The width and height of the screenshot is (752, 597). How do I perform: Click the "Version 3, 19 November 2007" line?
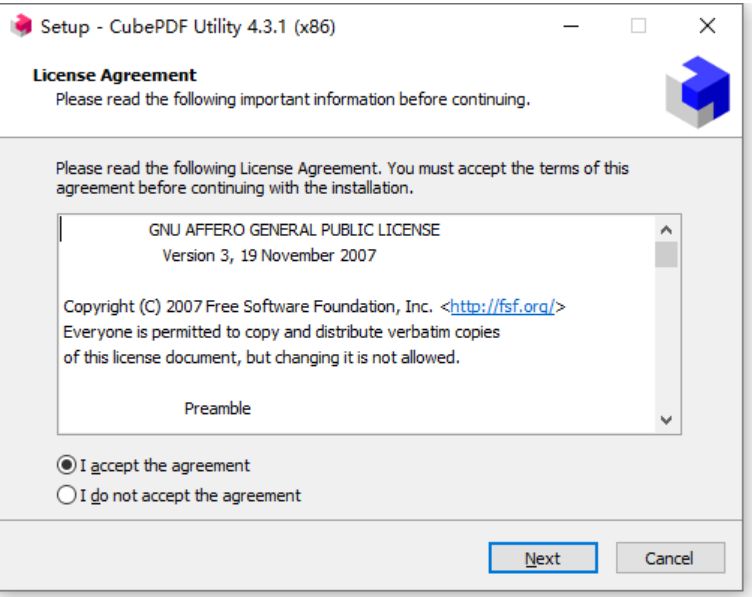269,255
